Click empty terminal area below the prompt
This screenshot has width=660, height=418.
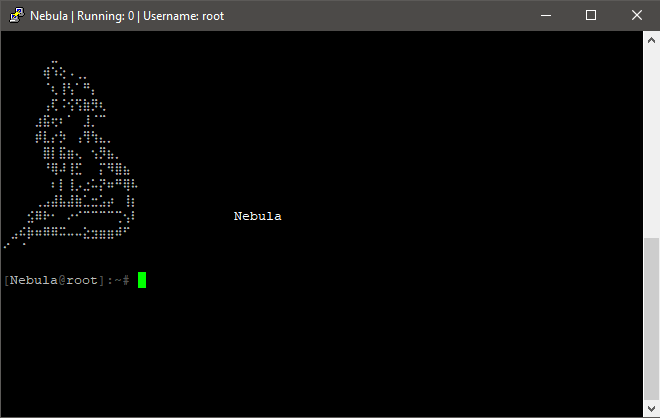320,354
